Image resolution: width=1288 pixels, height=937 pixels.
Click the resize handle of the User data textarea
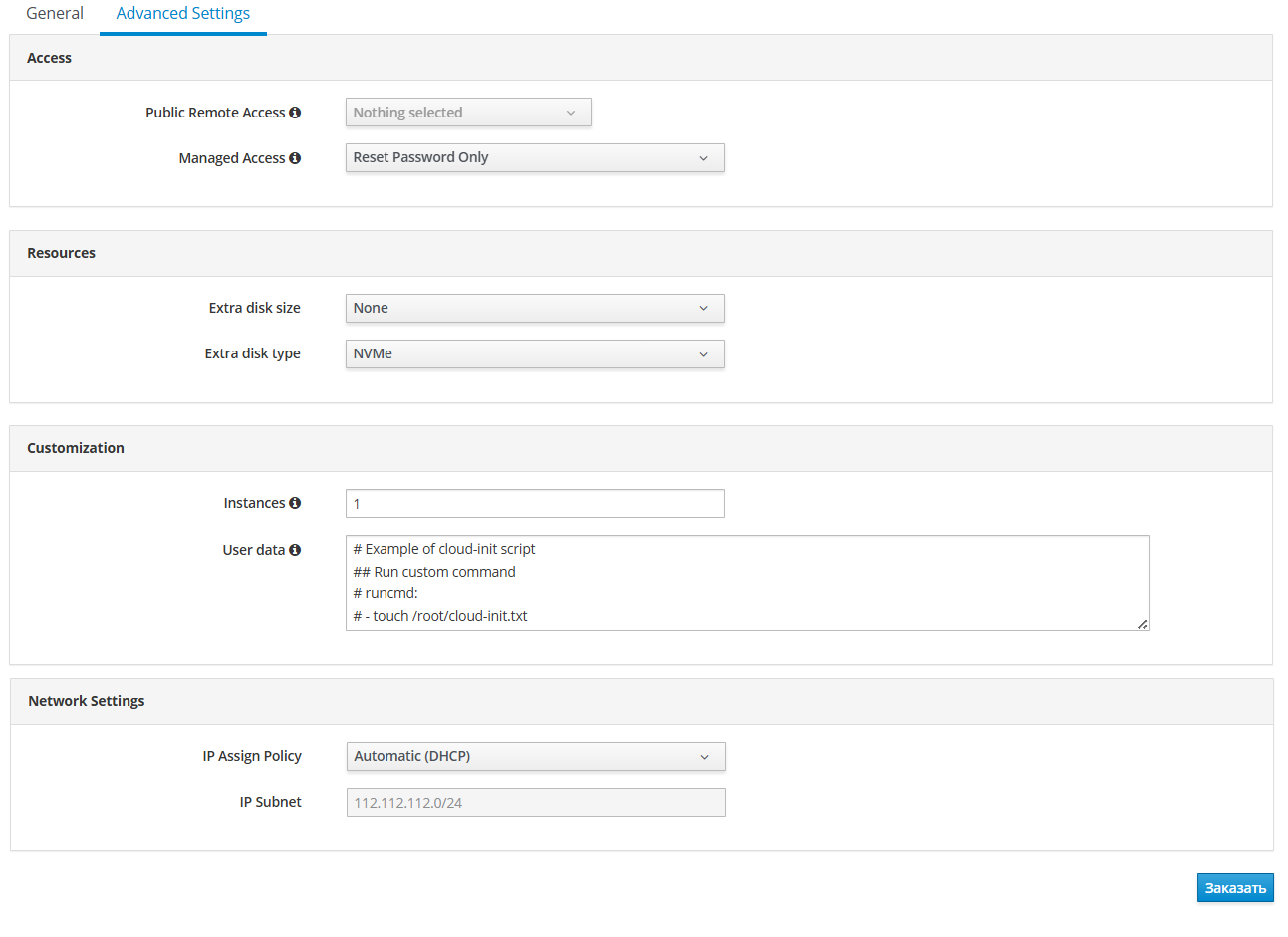tap(1142, 624)
